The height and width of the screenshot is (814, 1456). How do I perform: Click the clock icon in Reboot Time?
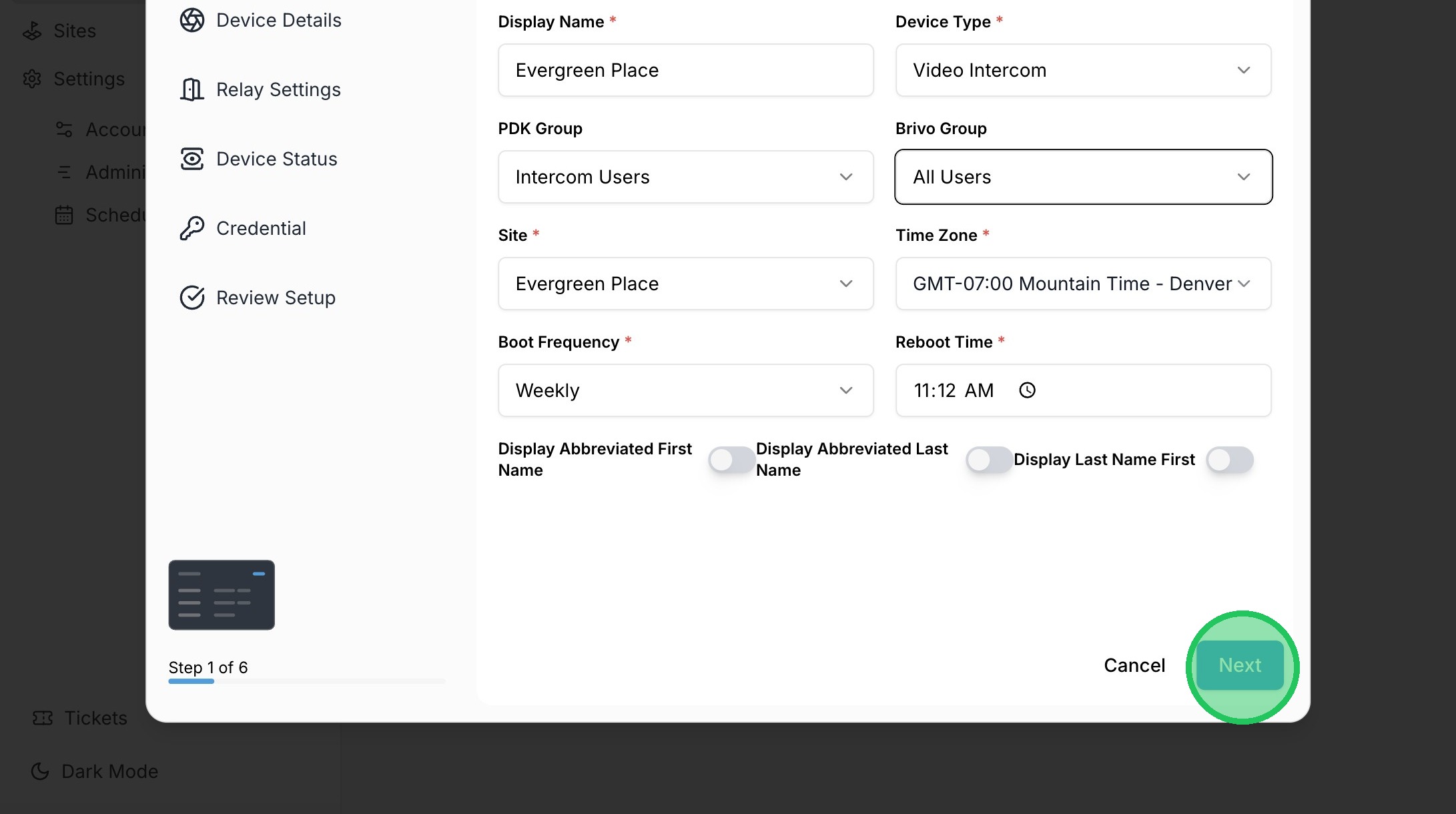point(1027,390)
